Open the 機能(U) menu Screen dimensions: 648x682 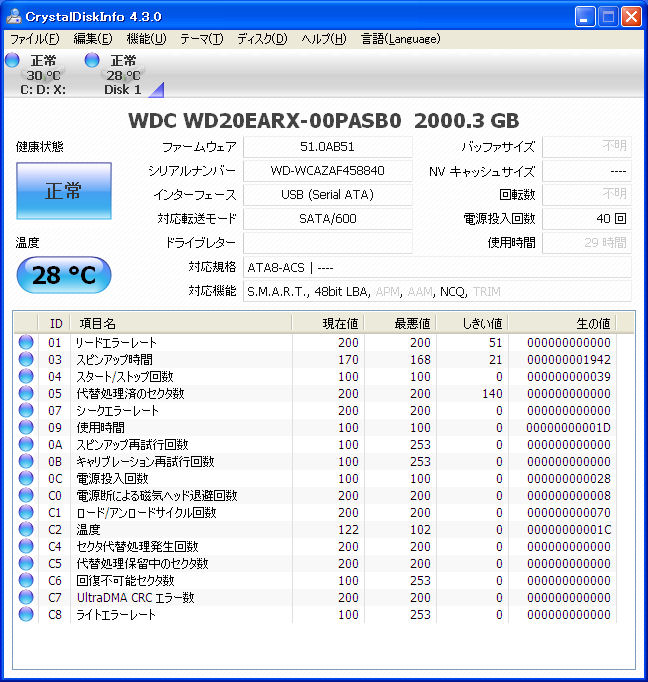[146, 39]
